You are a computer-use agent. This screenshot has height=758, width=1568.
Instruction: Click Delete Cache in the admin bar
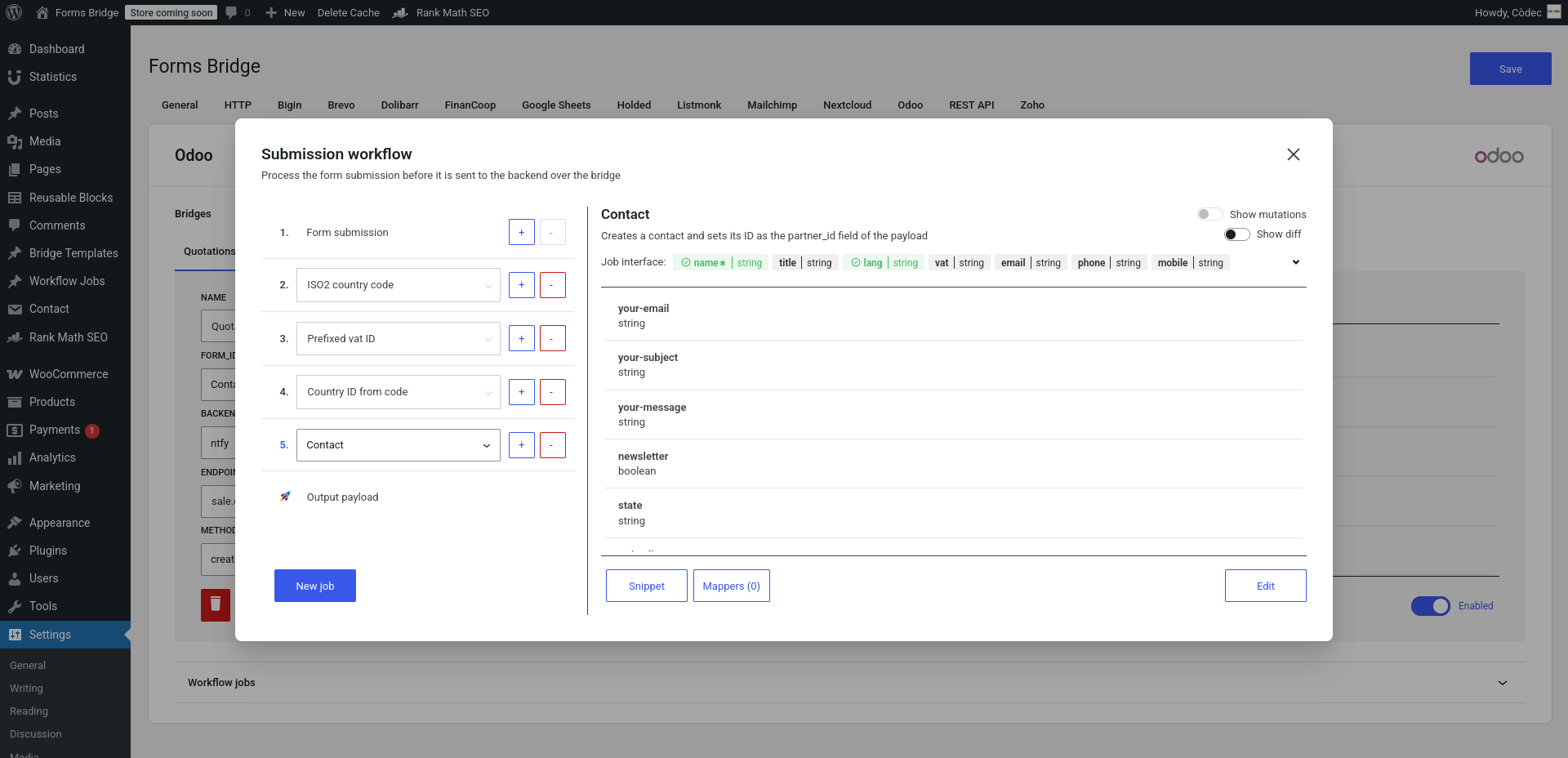tap(349, 12)
